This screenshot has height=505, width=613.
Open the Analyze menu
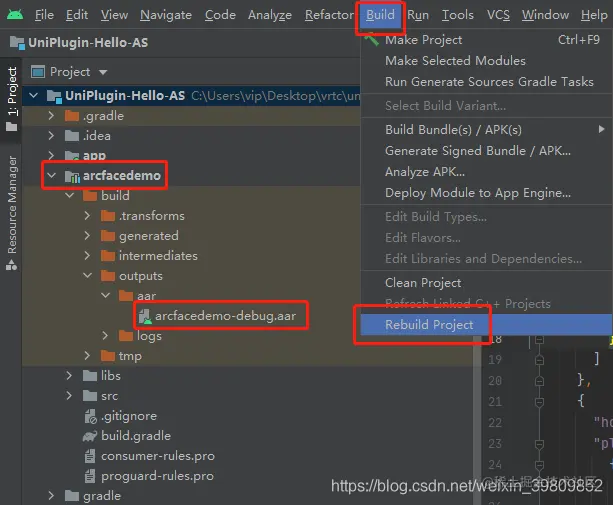(x=270, y=15)
